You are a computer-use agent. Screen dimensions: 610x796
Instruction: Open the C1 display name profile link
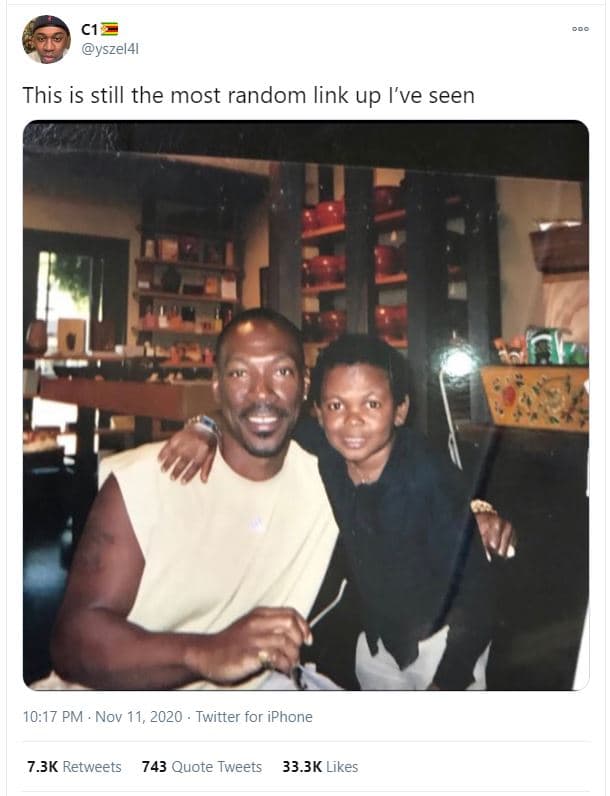click(x=89, y=29)
